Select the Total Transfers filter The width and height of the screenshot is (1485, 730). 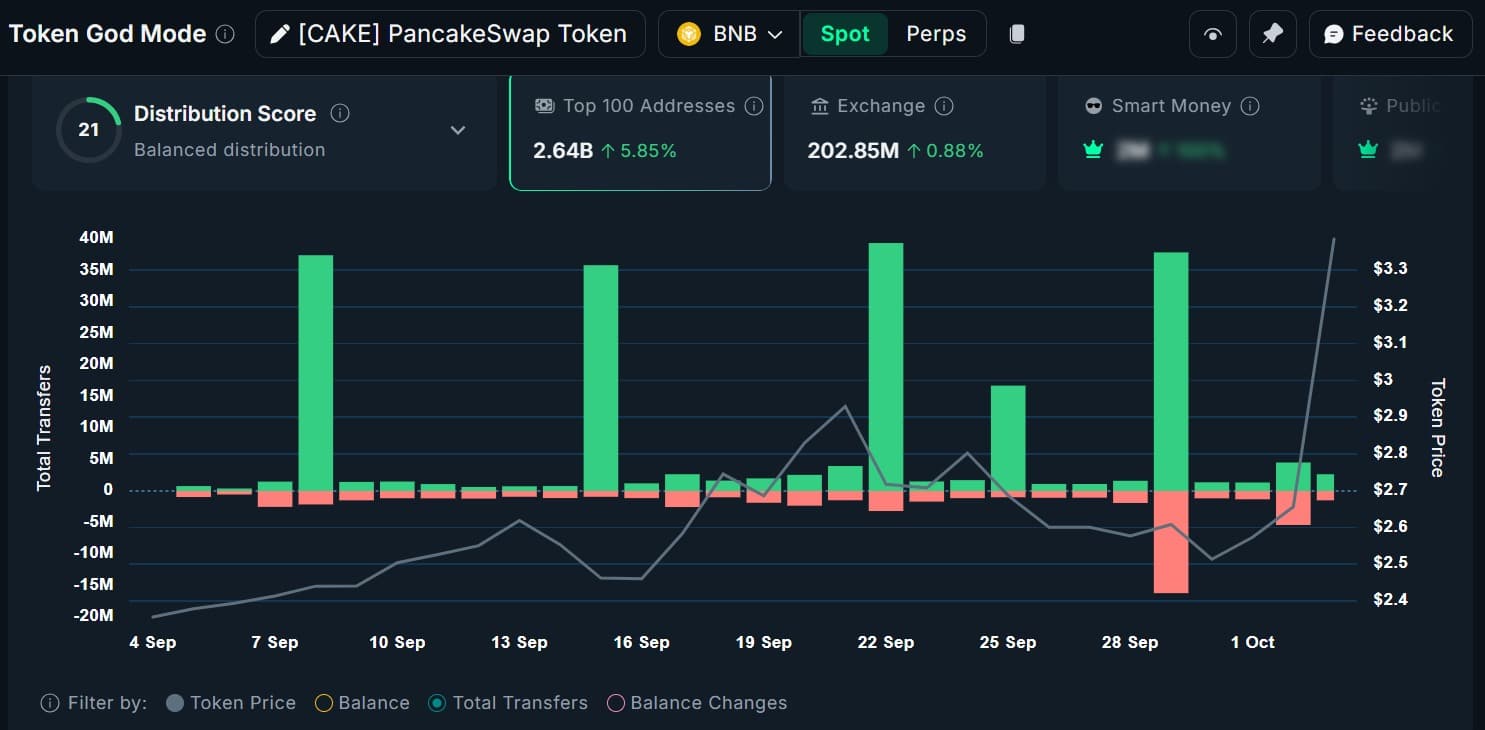(x=437, y=703)
